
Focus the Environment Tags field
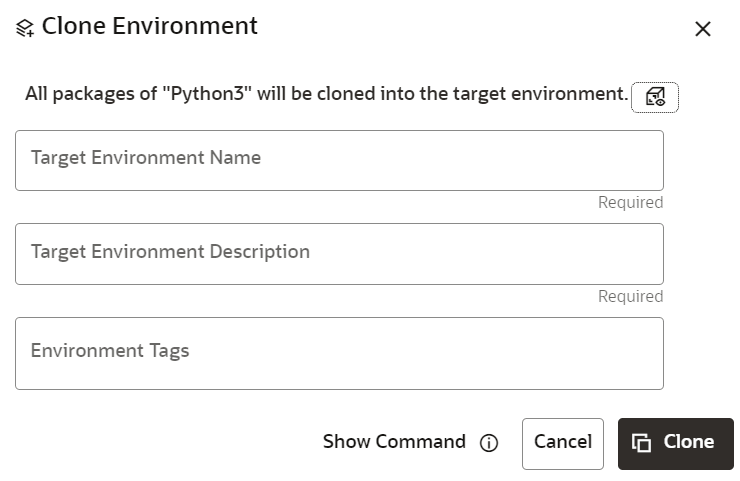click(x=339, y=353)
